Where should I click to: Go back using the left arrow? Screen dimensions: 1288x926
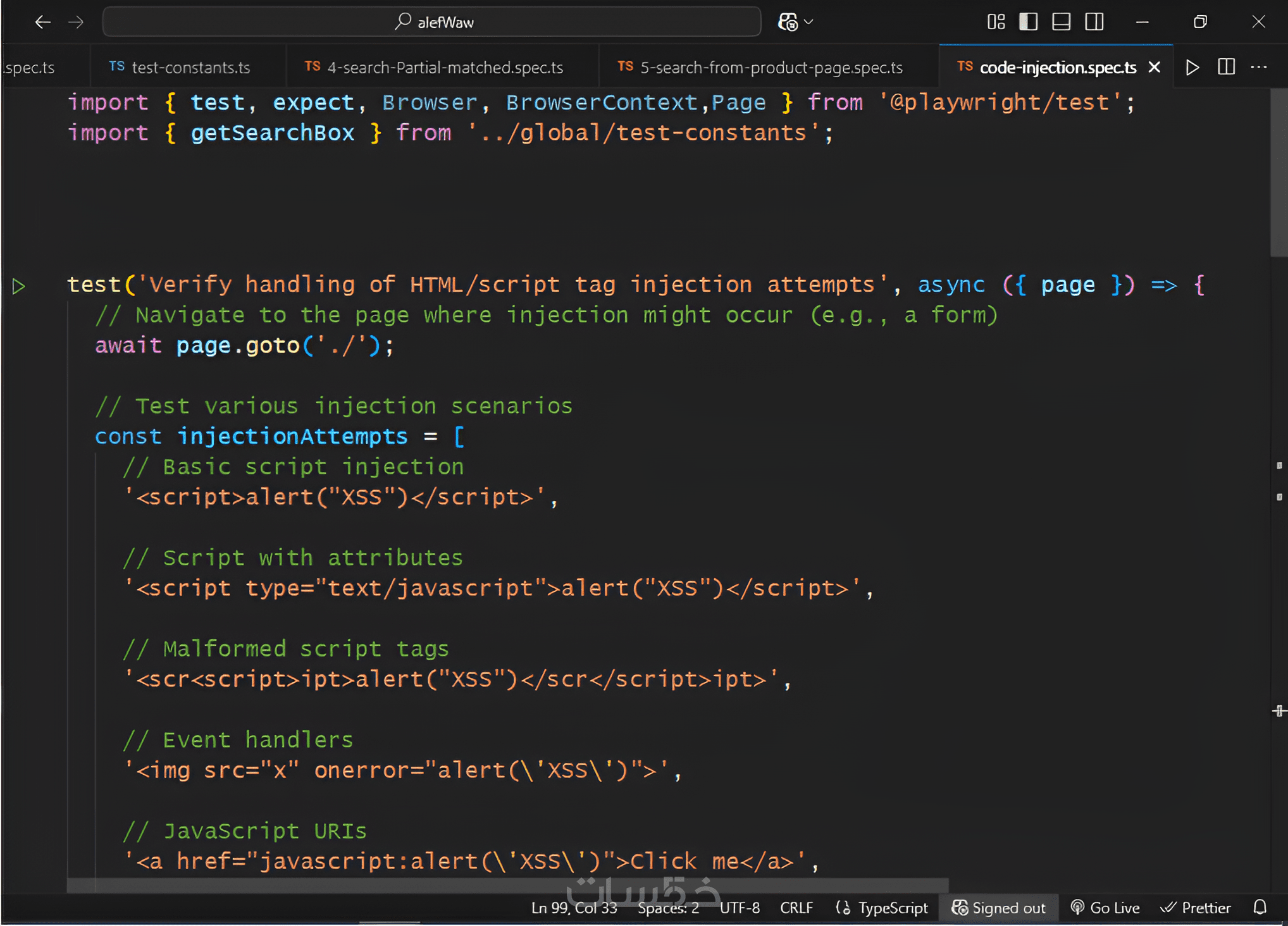point(42,22)
